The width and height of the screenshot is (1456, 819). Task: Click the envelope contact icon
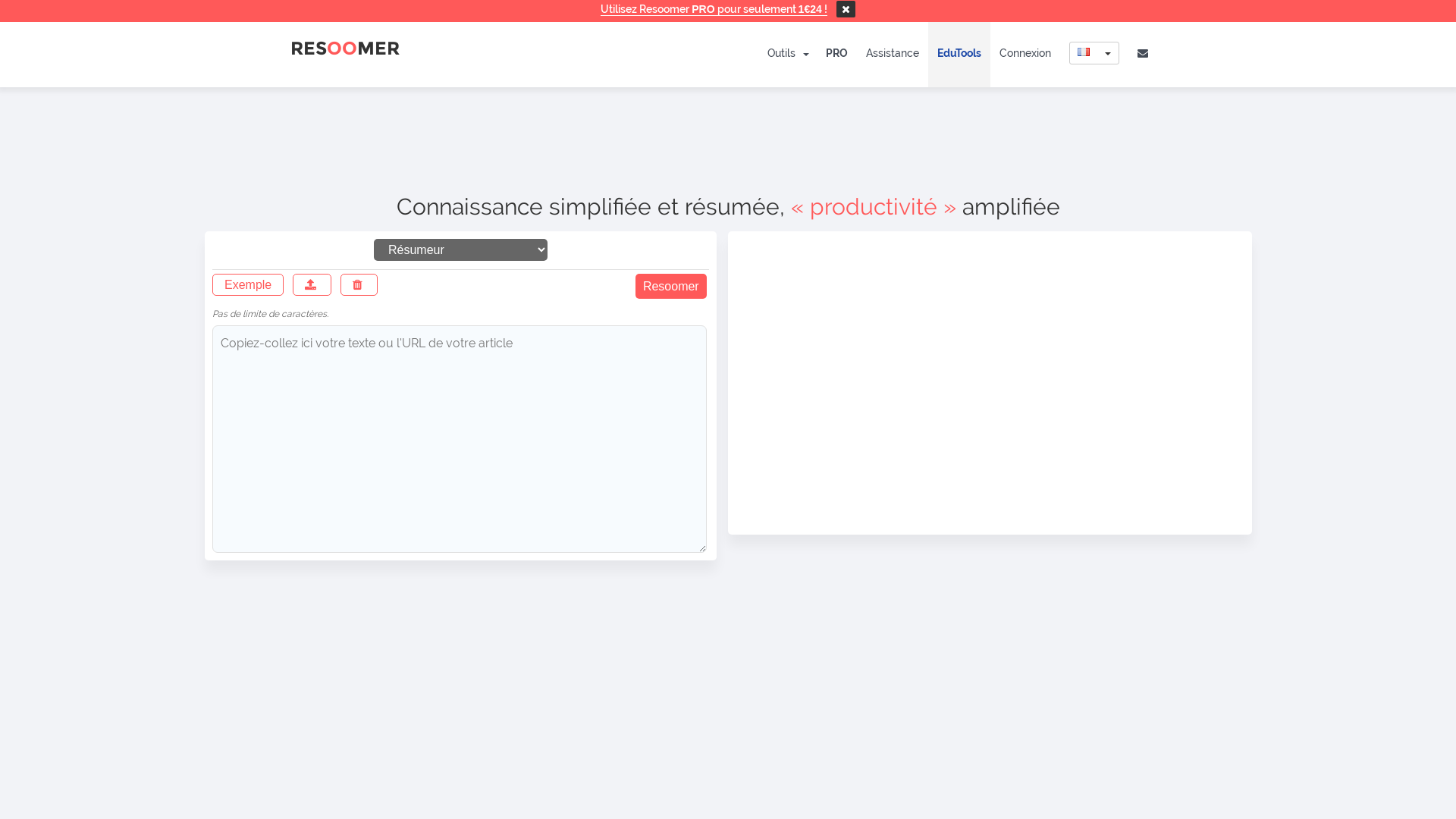[1143, 53]
